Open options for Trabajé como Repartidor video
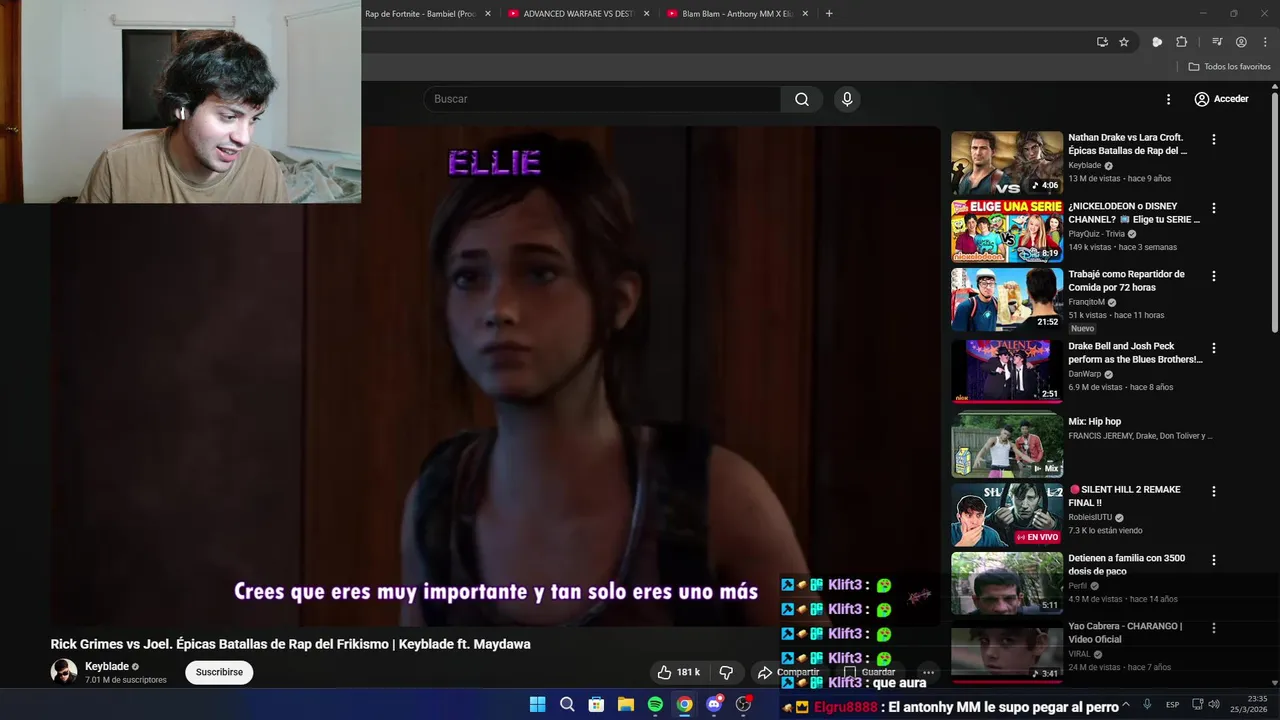 tap(1214, 276)
